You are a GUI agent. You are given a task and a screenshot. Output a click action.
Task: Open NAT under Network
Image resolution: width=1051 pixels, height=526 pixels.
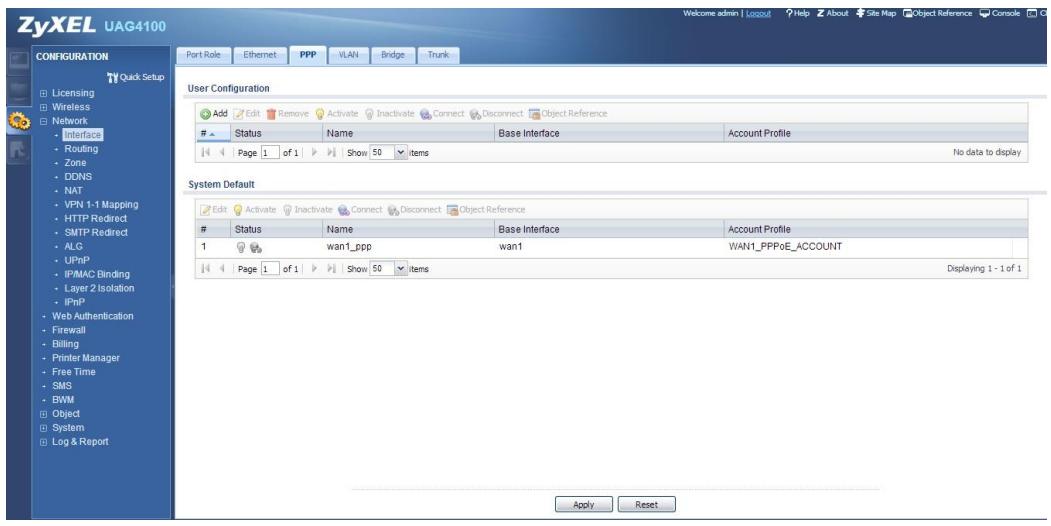(x=74, y=191)
